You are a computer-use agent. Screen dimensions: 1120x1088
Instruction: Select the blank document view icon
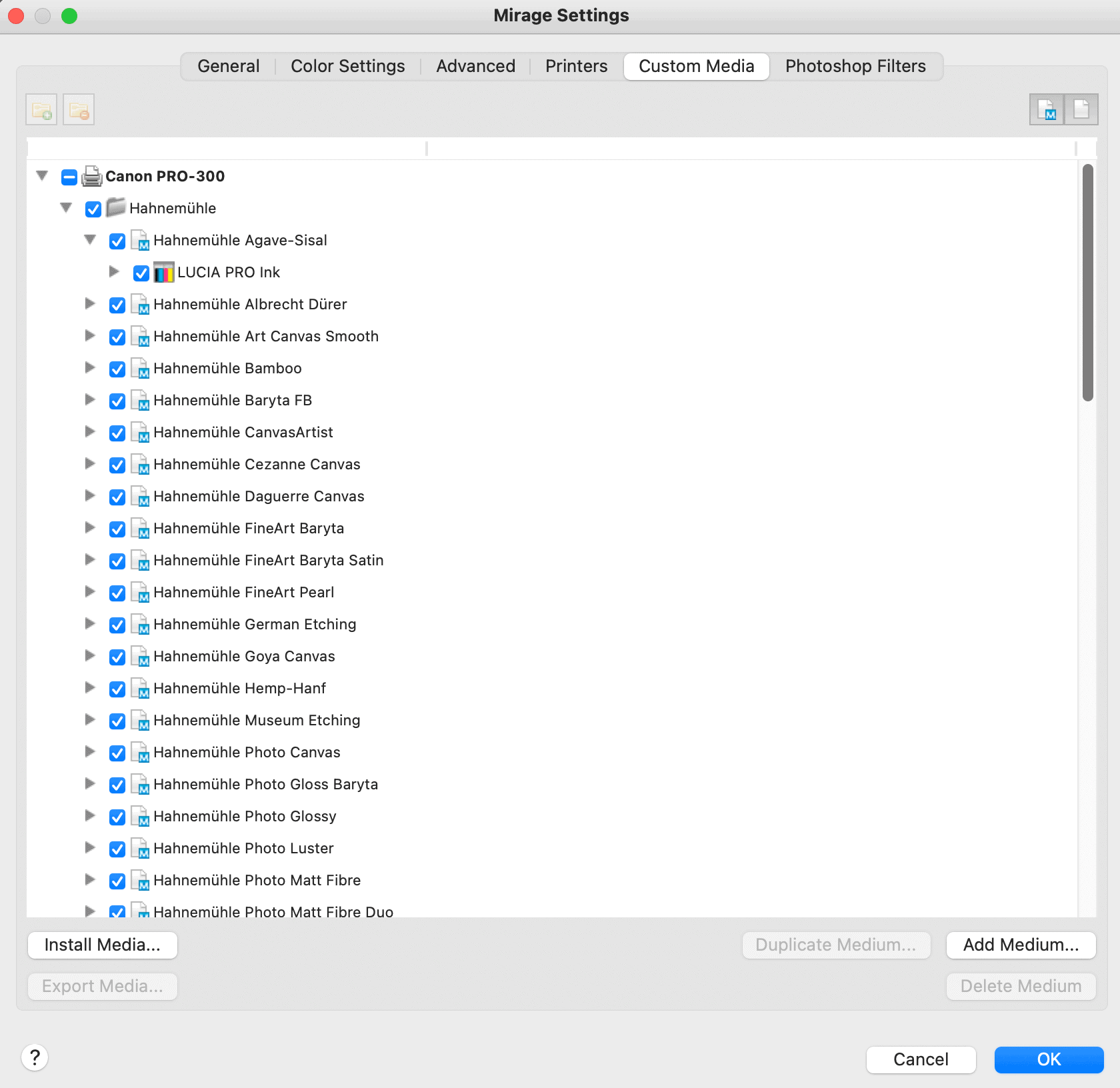pos(1081,109)
